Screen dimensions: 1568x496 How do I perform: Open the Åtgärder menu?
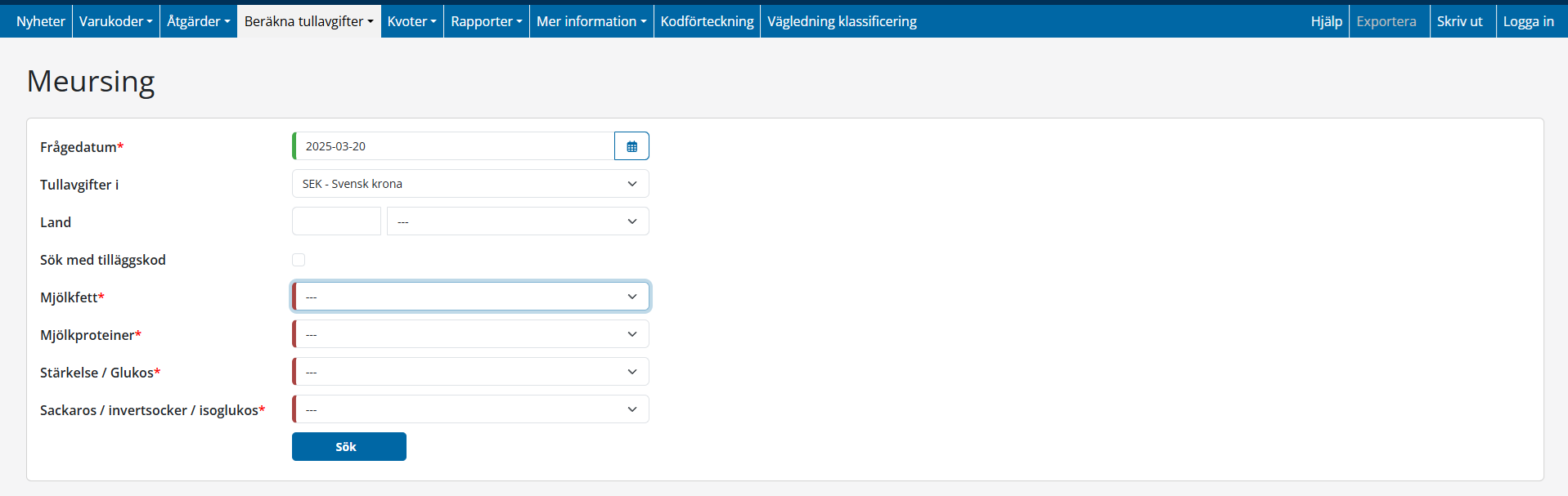(198, 21)
